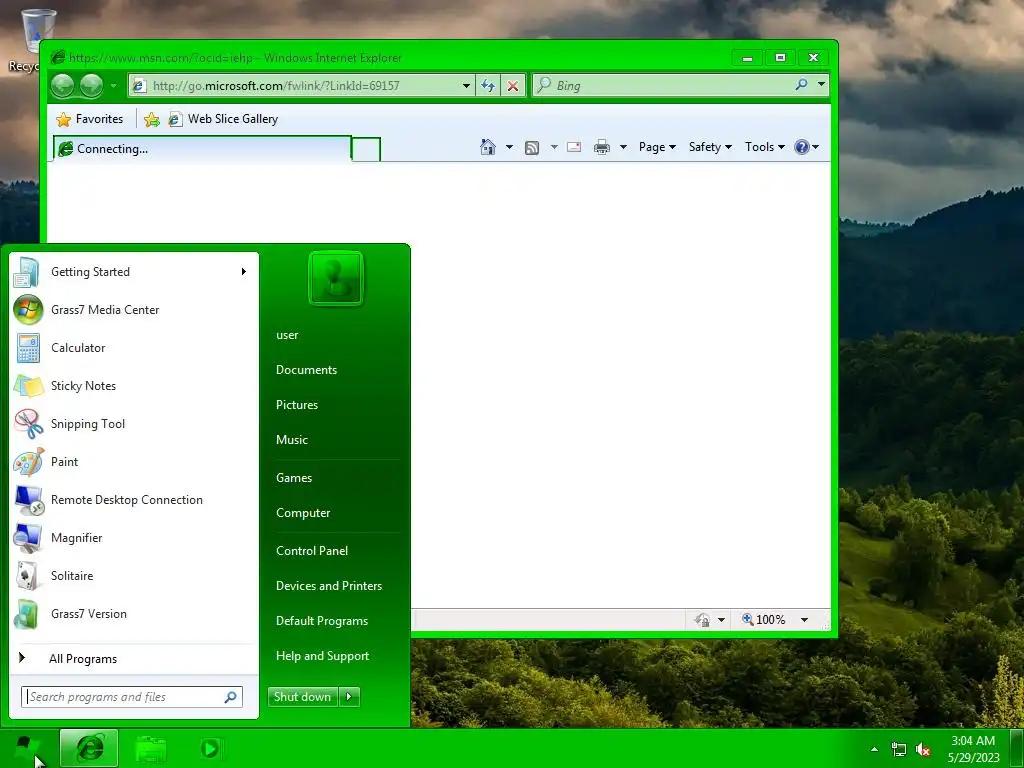Open Devices and Printers
1024x768 pixels.
click(x=329, y=586)
